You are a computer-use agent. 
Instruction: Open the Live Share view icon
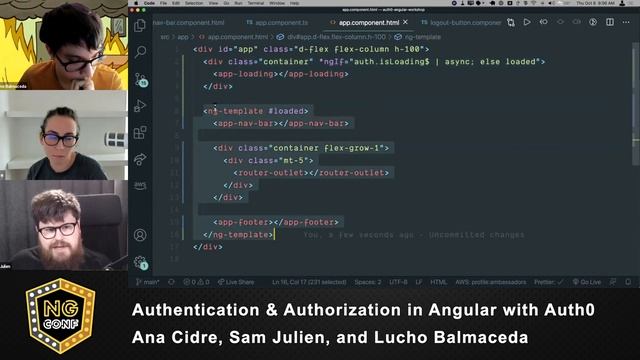140,159
